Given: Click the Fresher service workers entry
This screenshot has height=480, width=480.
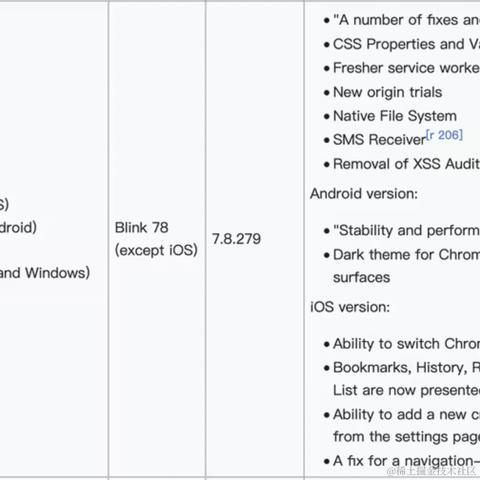Looking at the screenshot, I should tap(407, 68).
